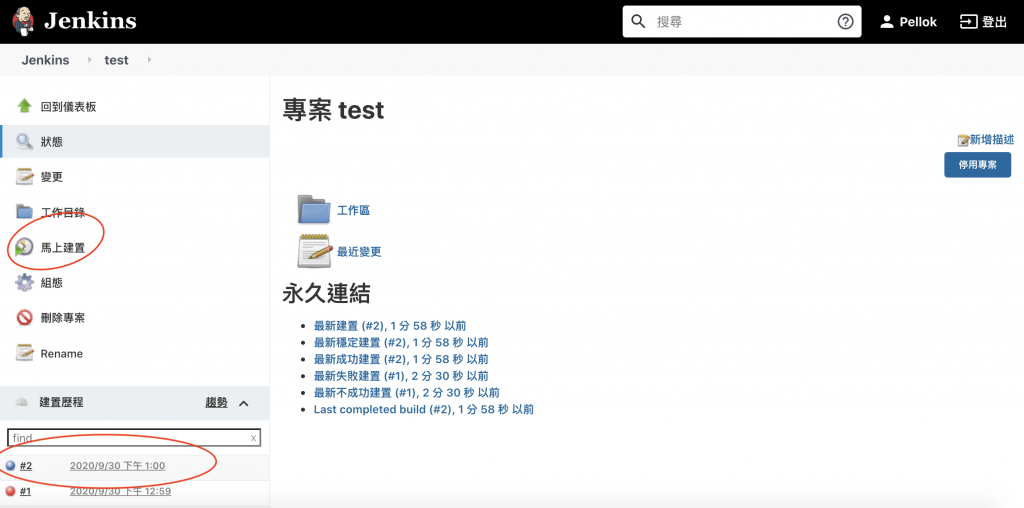1024x508 pixels.
Task: Click the 組態 gear icon
Action: pos(24,283)
